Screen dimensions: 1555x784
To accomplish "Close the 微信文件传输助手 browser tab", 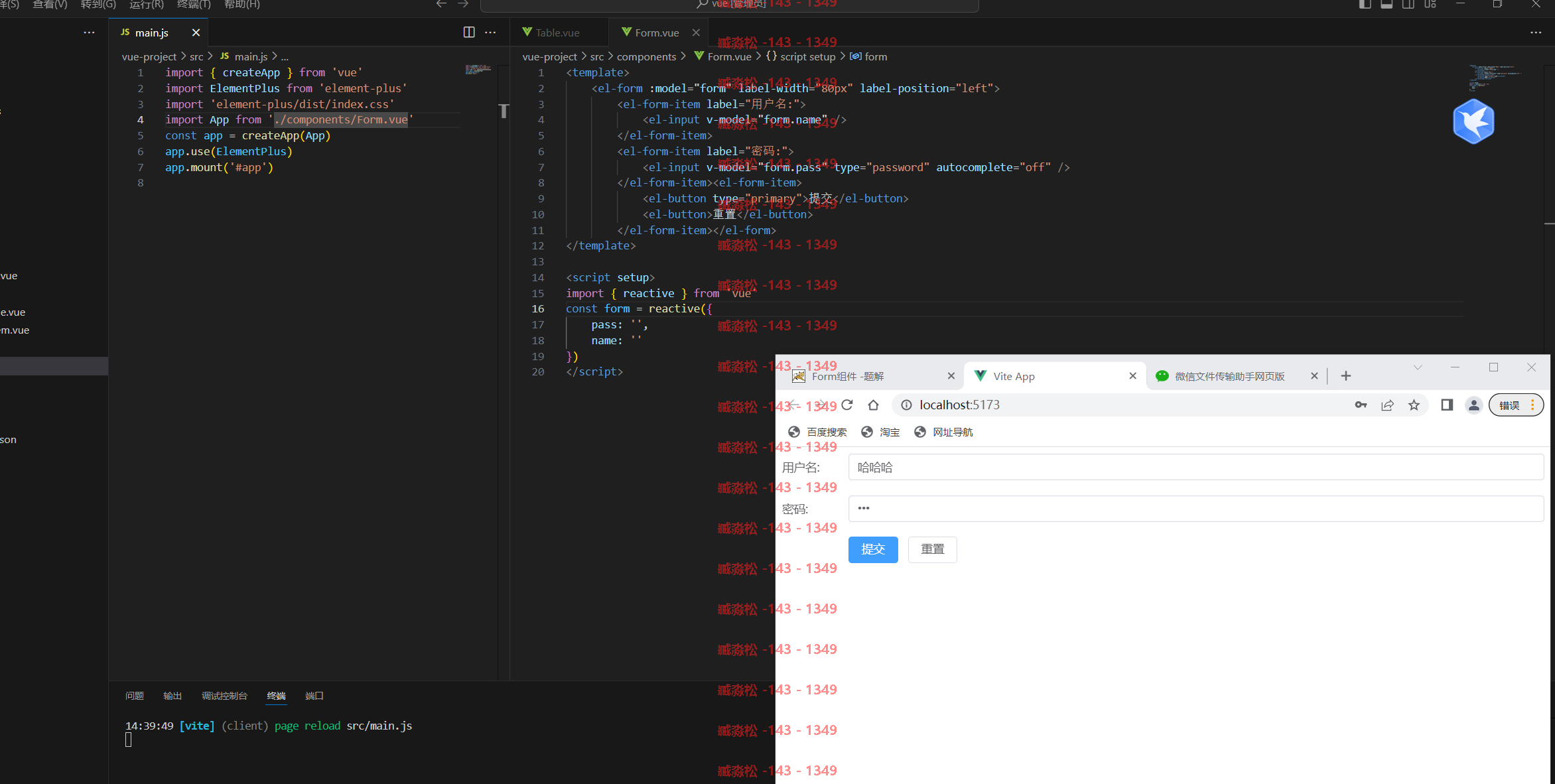I will pos(1314,376).
